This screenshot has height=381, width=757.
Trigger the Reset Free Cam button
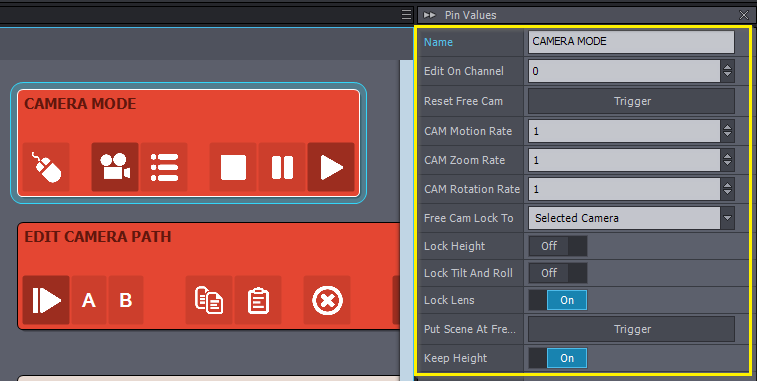631,101
